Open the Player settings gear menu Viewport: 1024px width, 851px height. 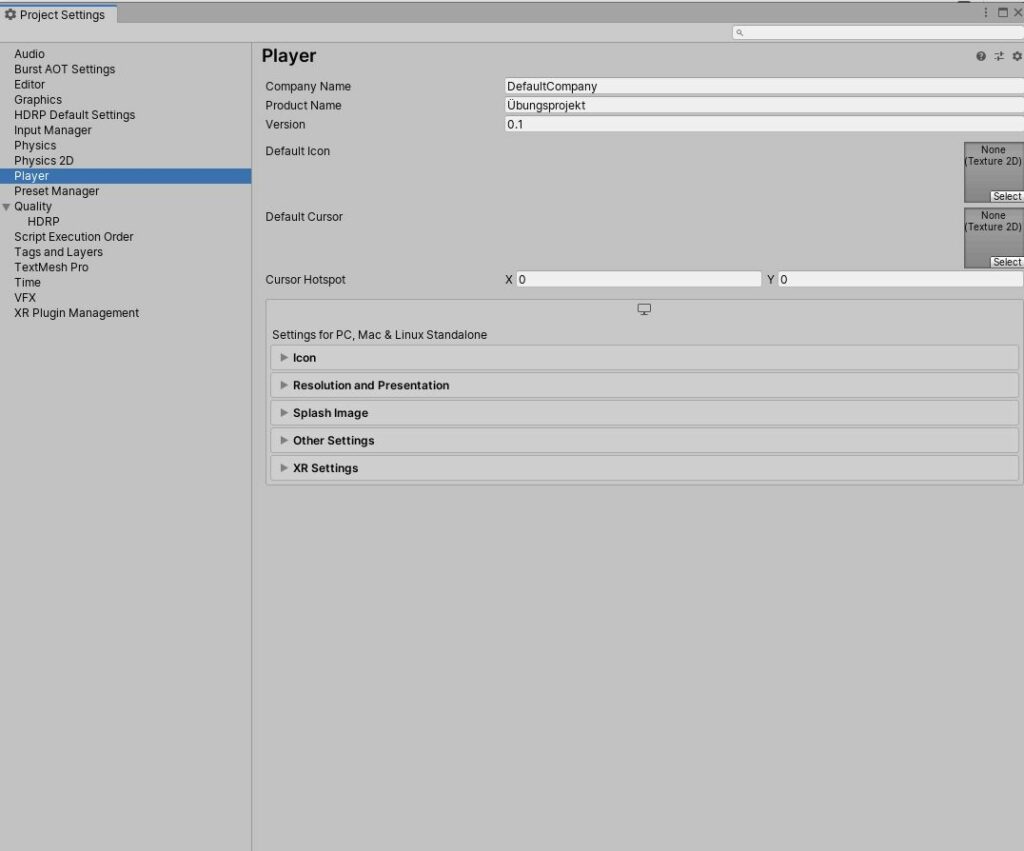[x=1017, y=57]
